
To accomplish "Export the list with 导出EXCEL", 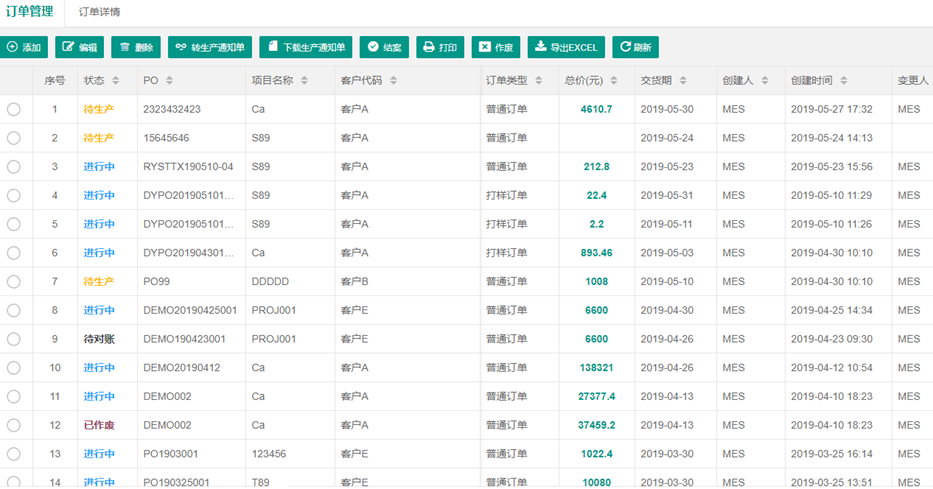I will click(566, 47).
